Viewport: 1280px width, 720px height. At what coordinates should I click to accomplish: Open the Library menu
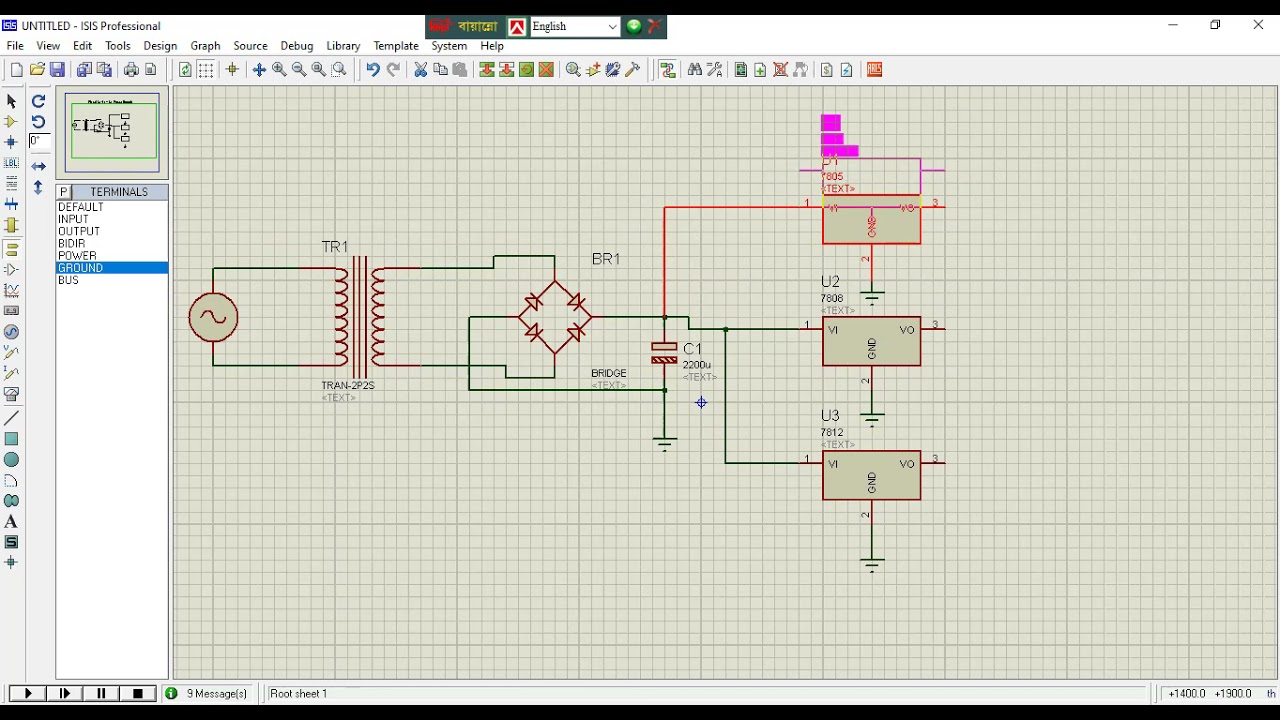pyautogui.click(x=343, y=46)
